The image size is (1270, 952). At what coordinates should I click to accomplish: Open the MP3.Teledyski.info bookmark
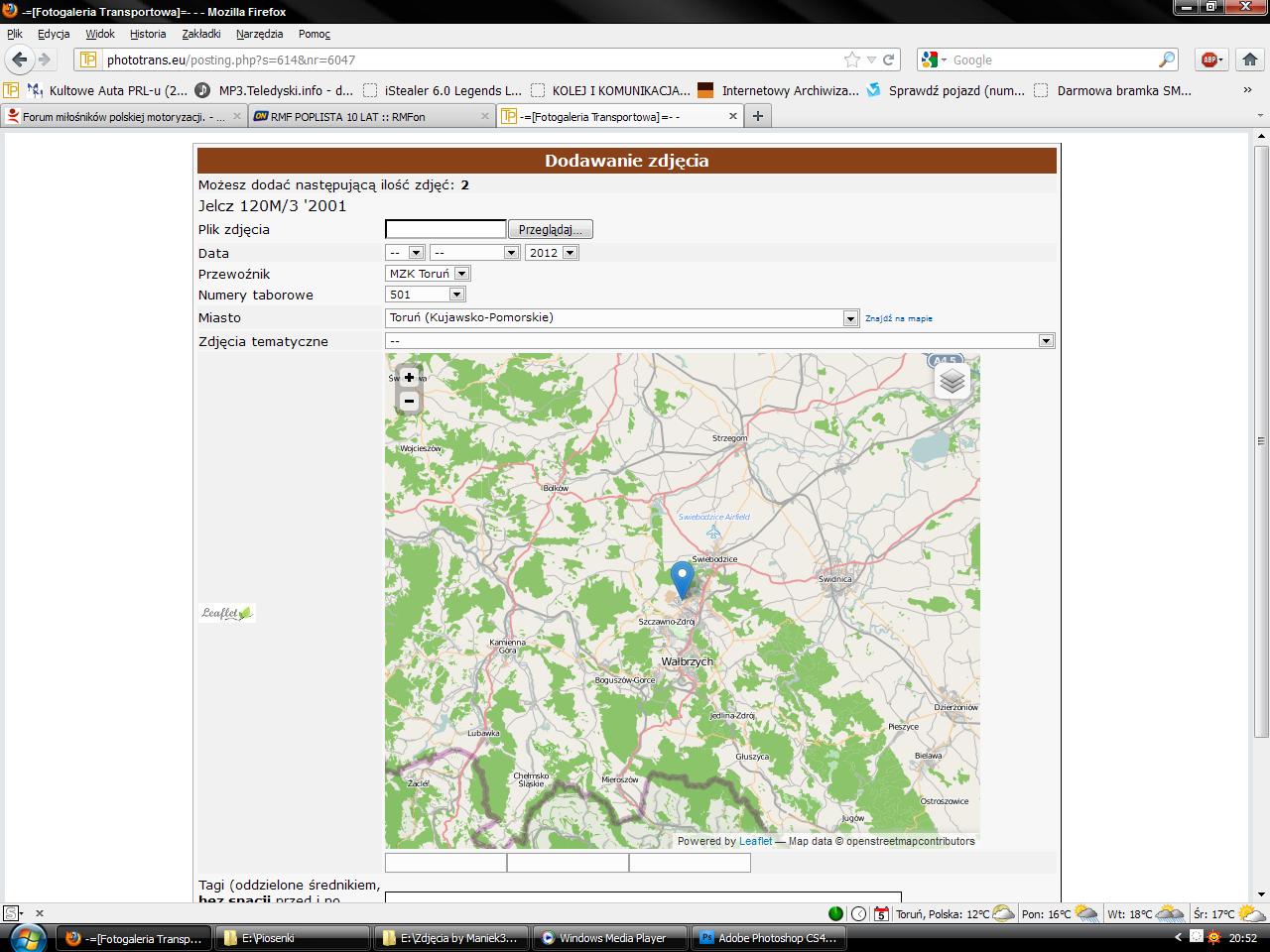(274, 90)
